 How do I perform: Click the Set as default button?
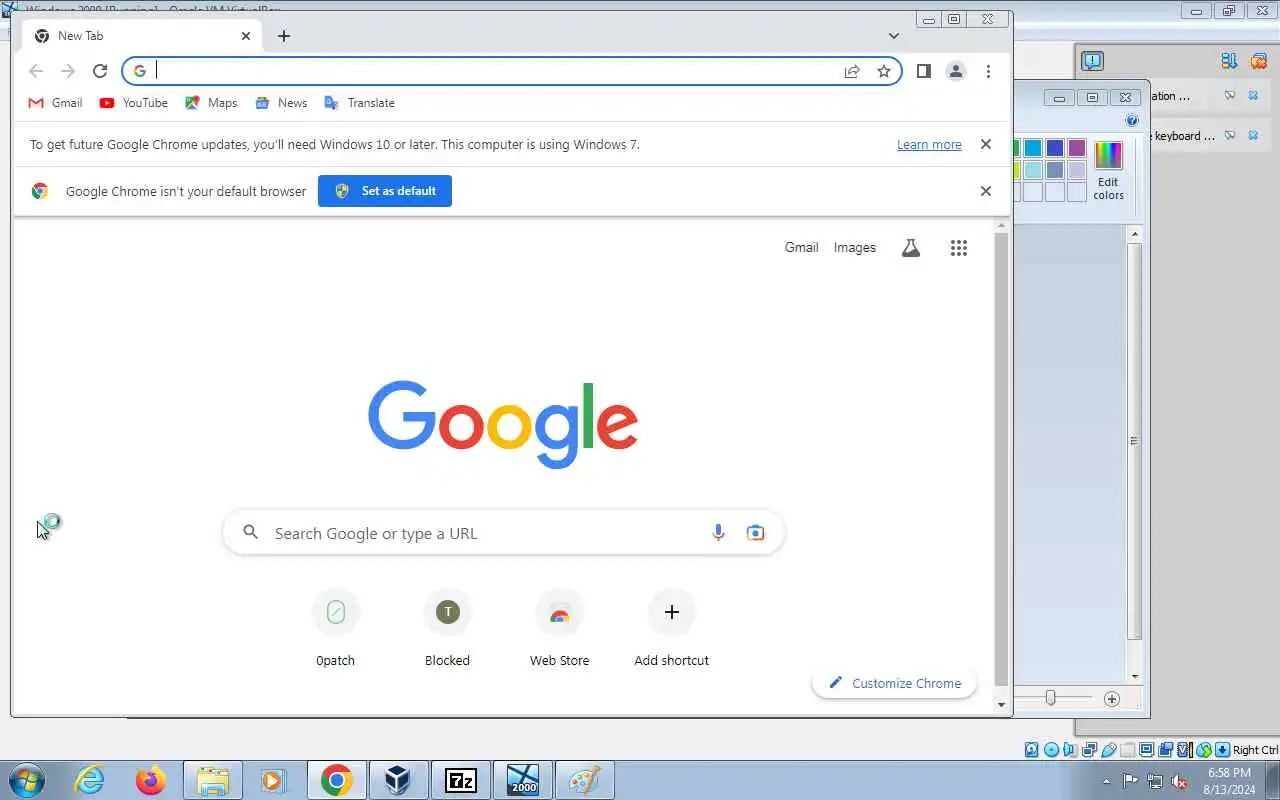tap(385, 191)
